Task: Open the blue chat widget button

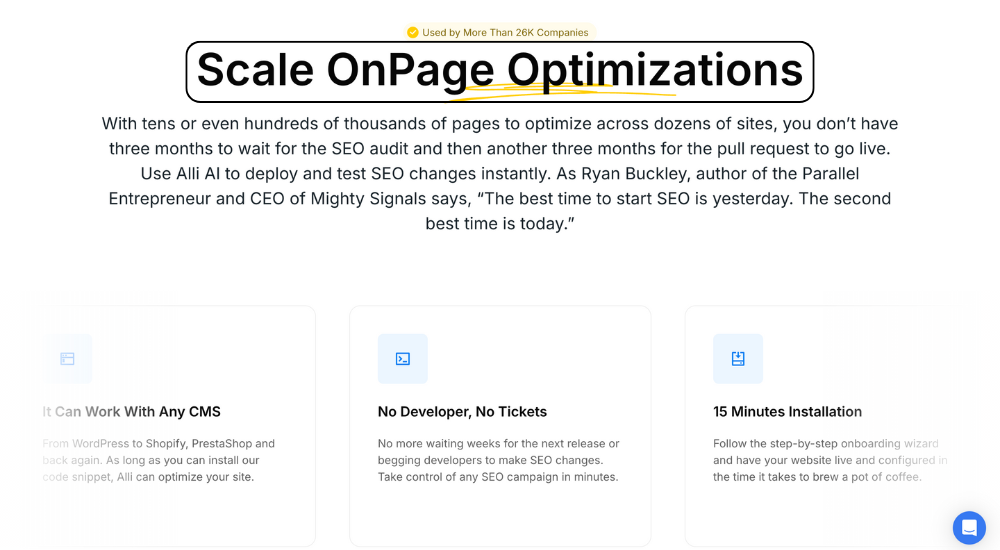Action: 969,528
